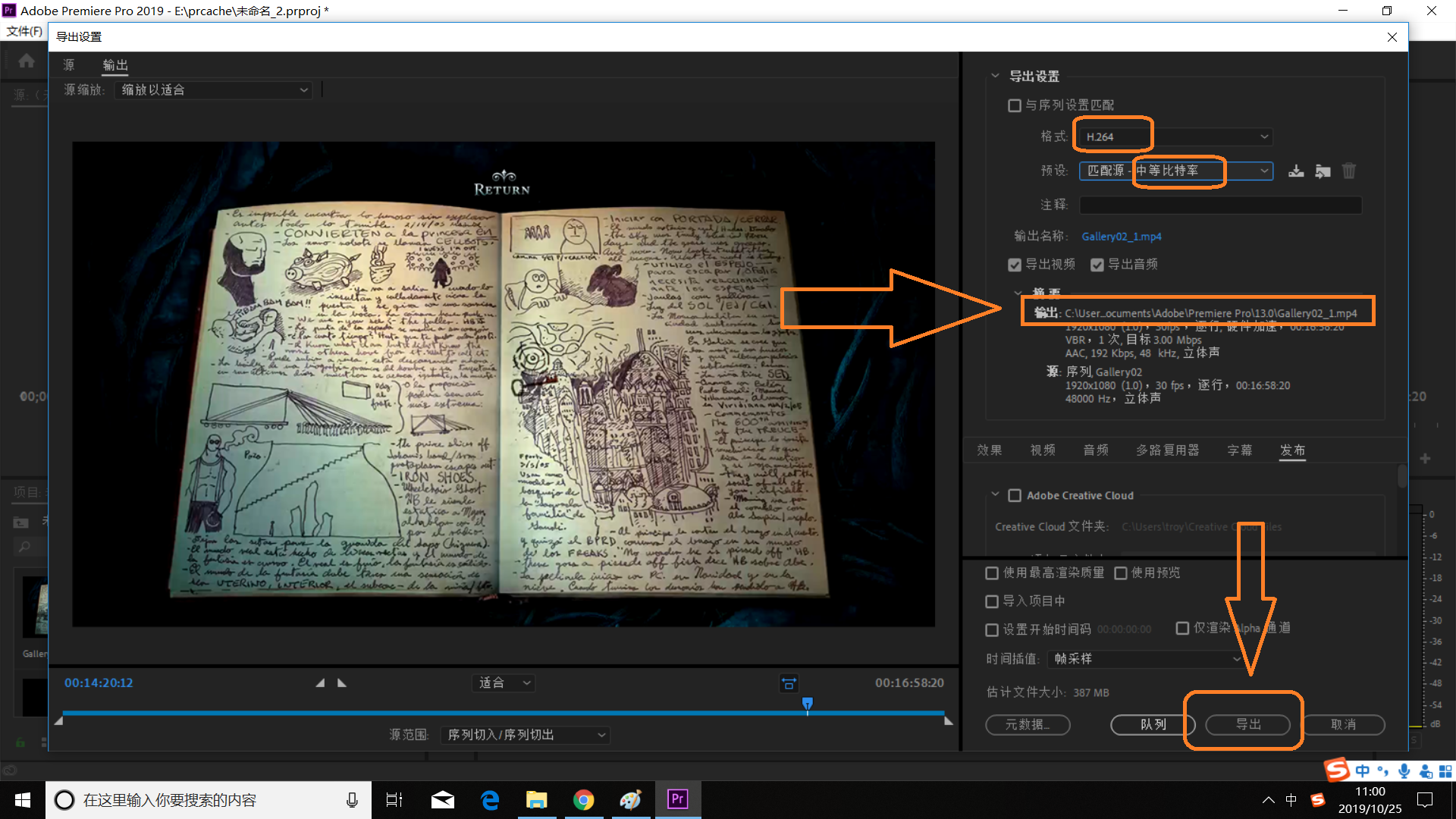Click the set in point marker icon
1456x819 pixels.
tap(320, 683)
